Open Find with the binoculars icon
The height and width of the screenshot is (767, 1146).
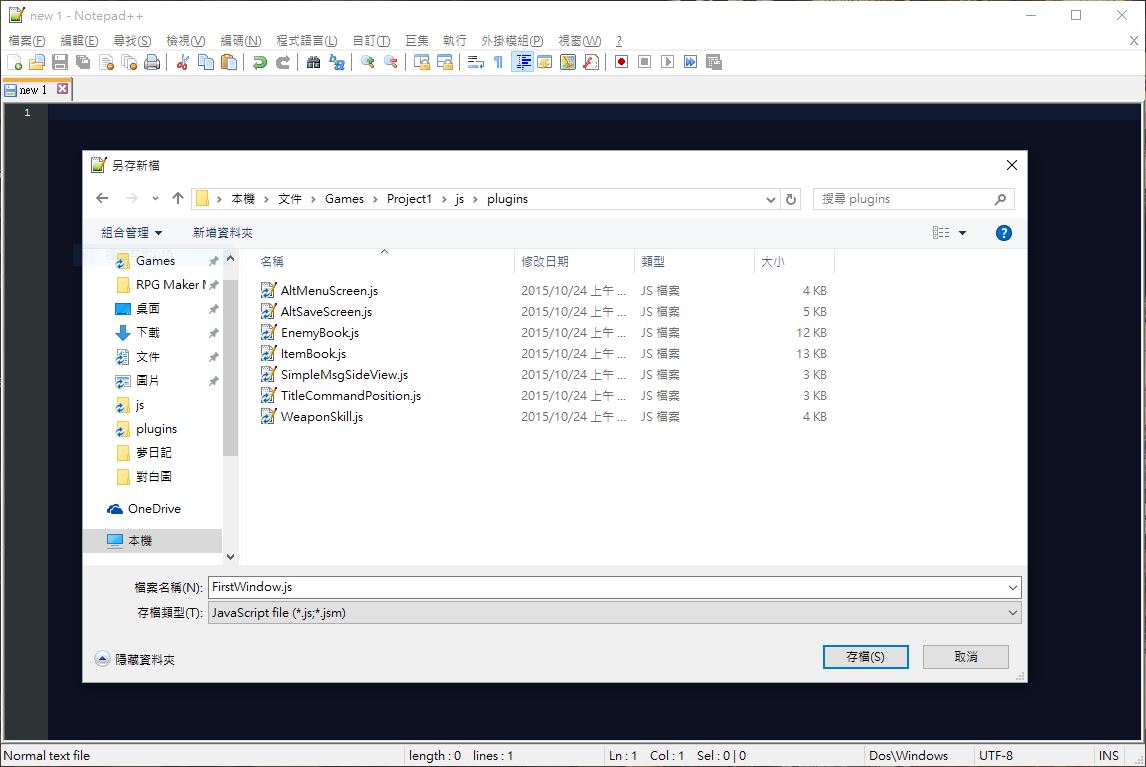coord(314,62)
